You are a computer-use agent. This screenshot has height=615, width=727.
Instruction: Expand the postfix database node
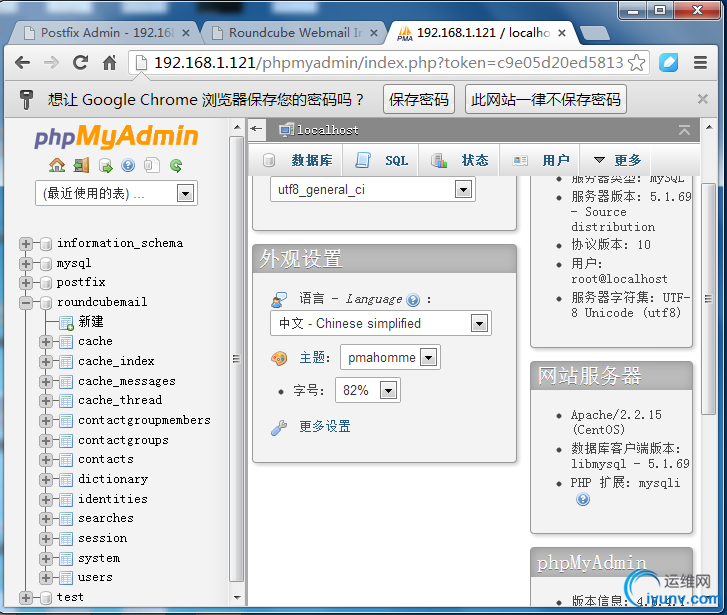(26, 282)
